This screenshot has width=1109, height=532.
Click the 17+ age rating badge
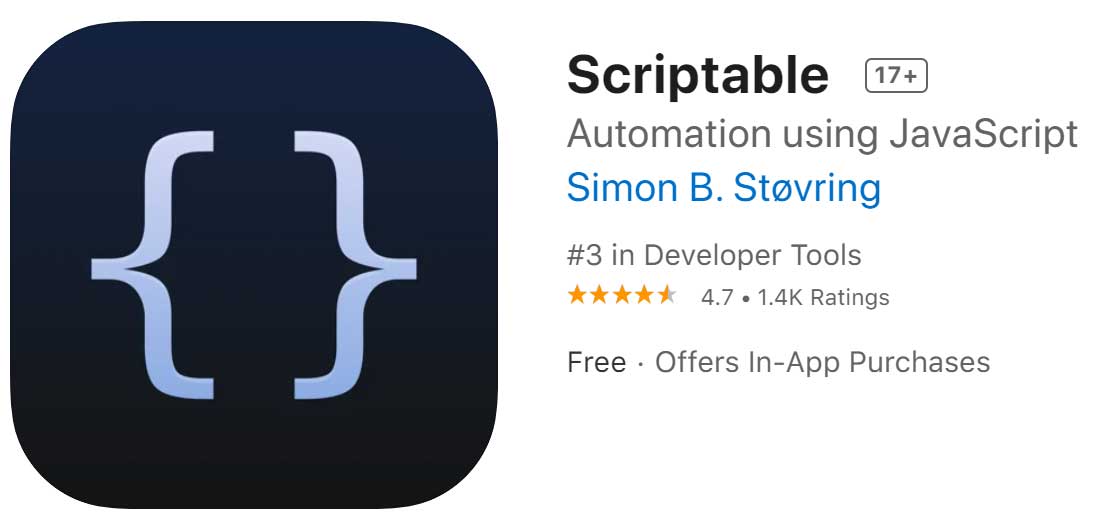896,76
